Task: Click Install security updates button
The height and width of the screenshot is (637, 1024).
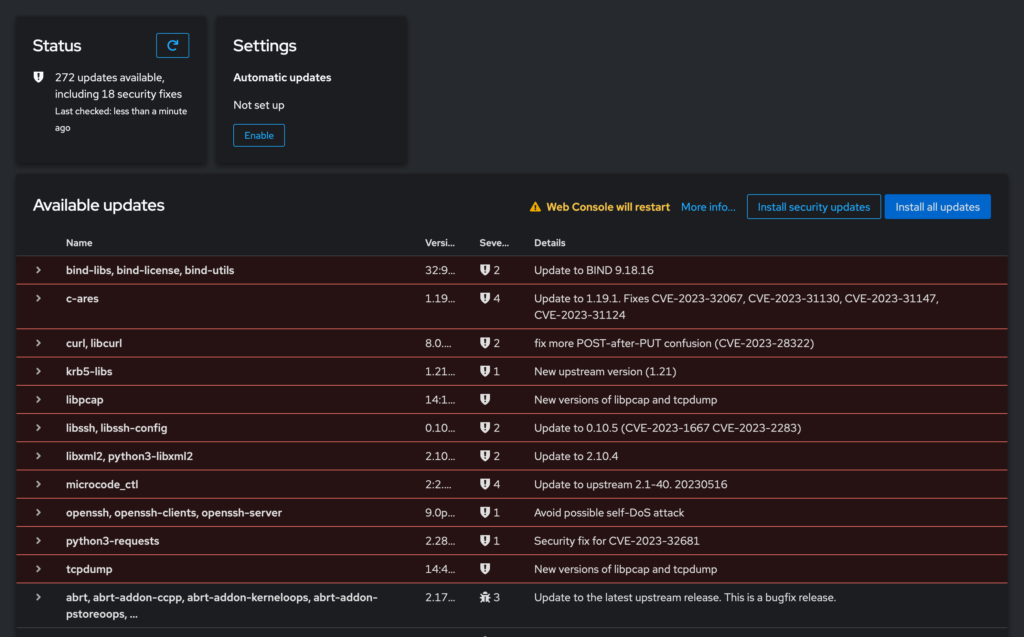Action: tap(813, 207)
